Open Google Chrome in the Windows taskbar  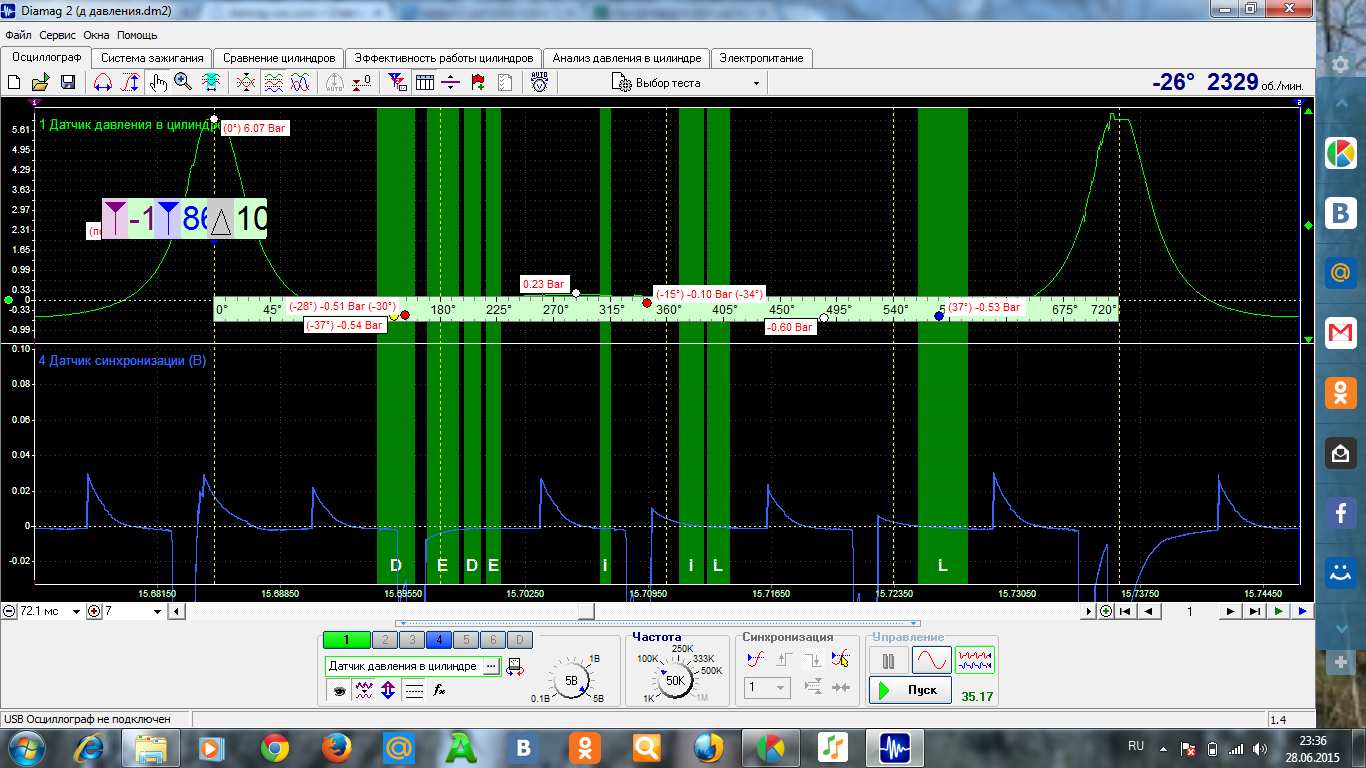coord(275,747)
